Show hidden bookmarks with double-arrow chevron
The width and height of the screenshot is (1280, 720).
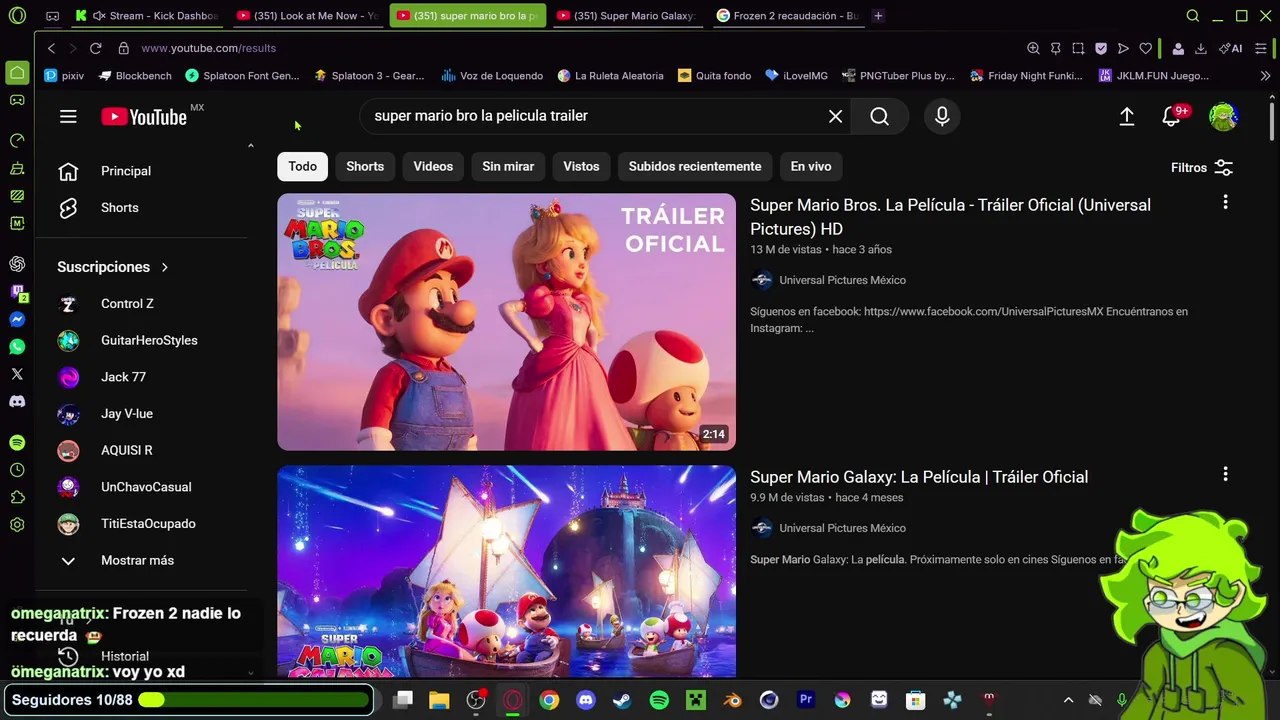click(x=1265, y=76)
